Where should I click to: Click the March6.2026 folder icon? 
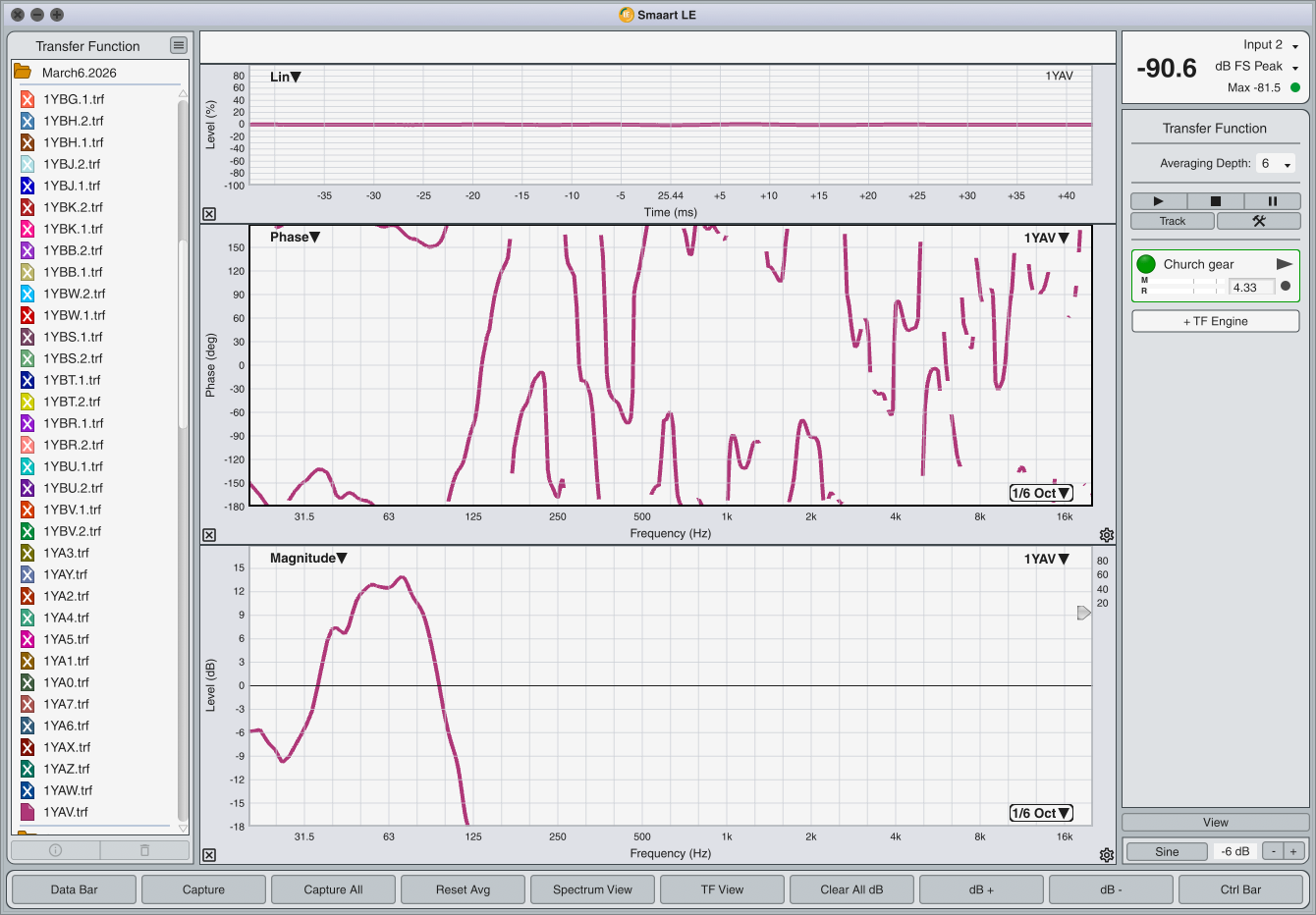point(23,73)
